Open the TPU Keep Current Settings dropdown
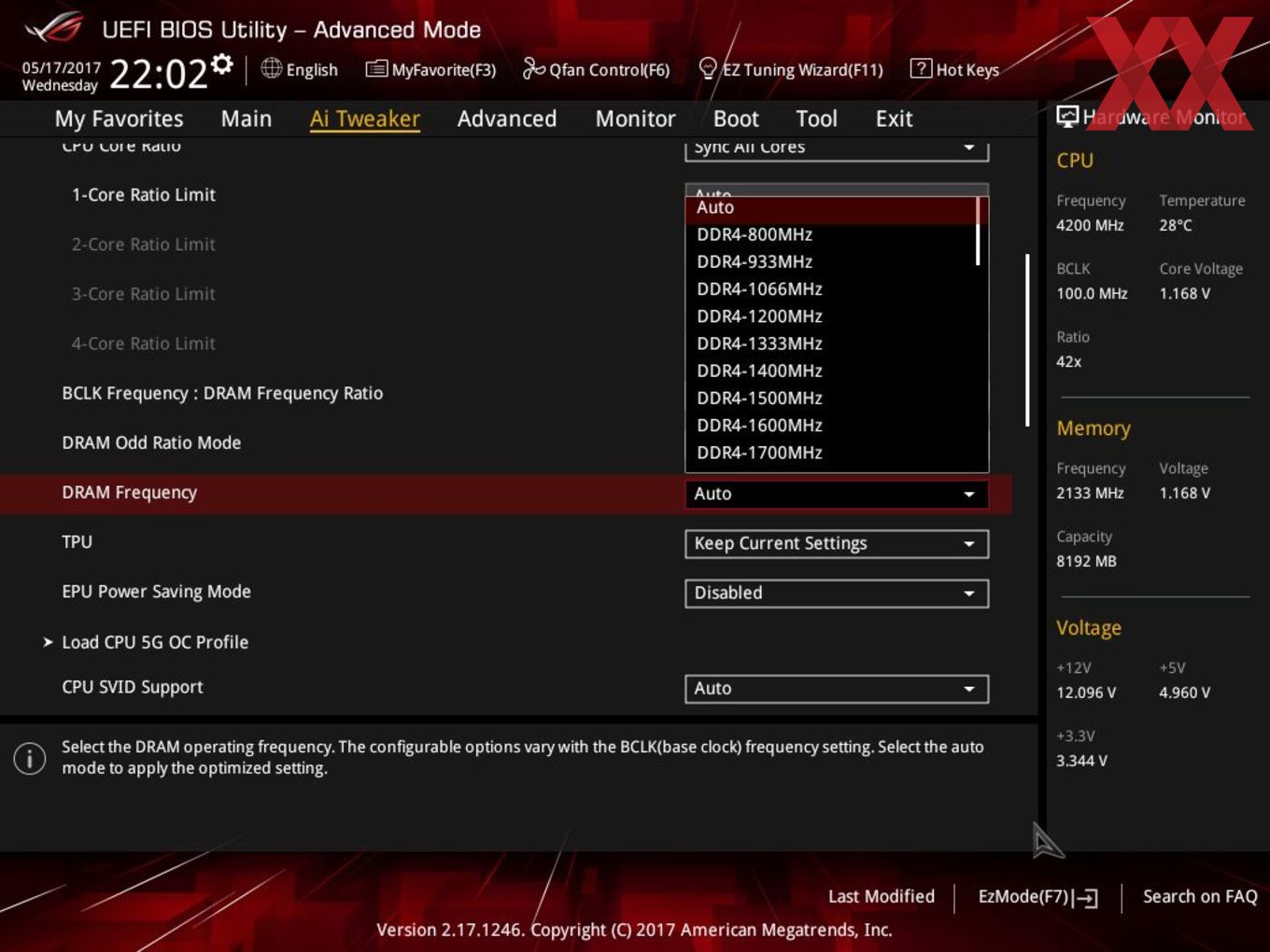This screenshot has width=1270, height=952. (x=837, y=543)
